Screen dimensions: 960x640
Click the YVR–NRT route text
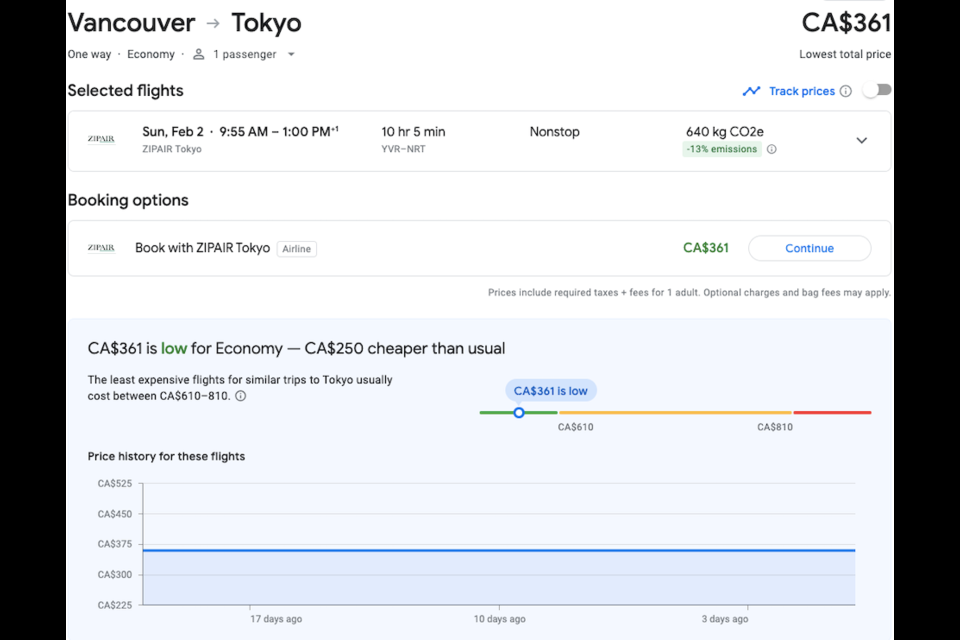click(403, 149)
